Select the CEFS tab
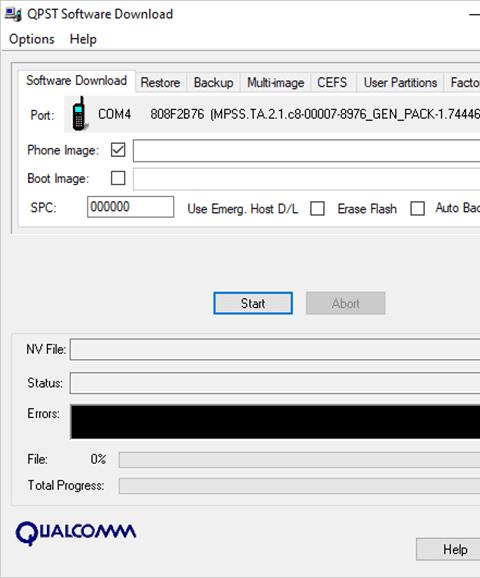 (332, 83)
